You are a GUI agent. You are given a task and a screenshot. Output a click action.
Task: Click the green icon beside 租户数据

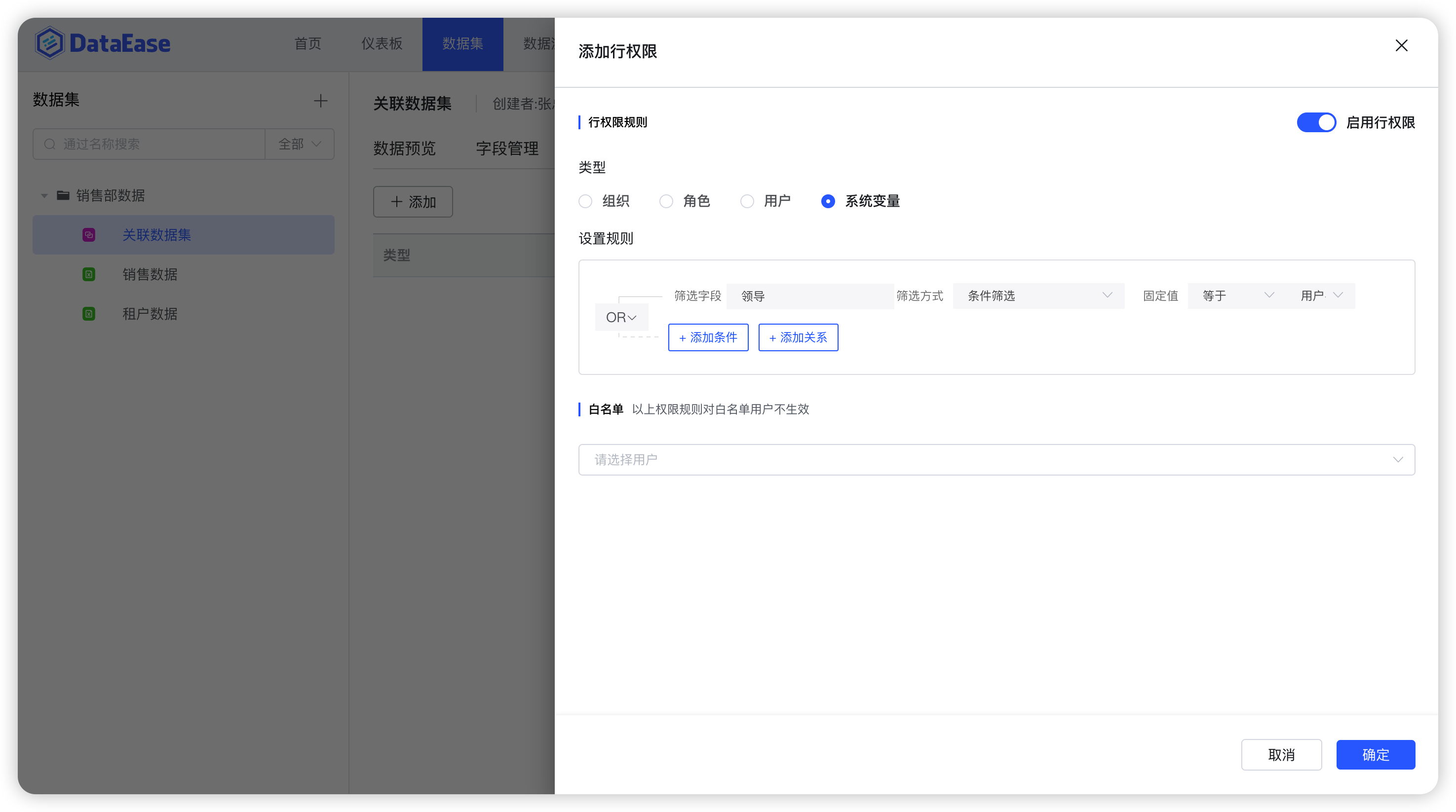89,314
